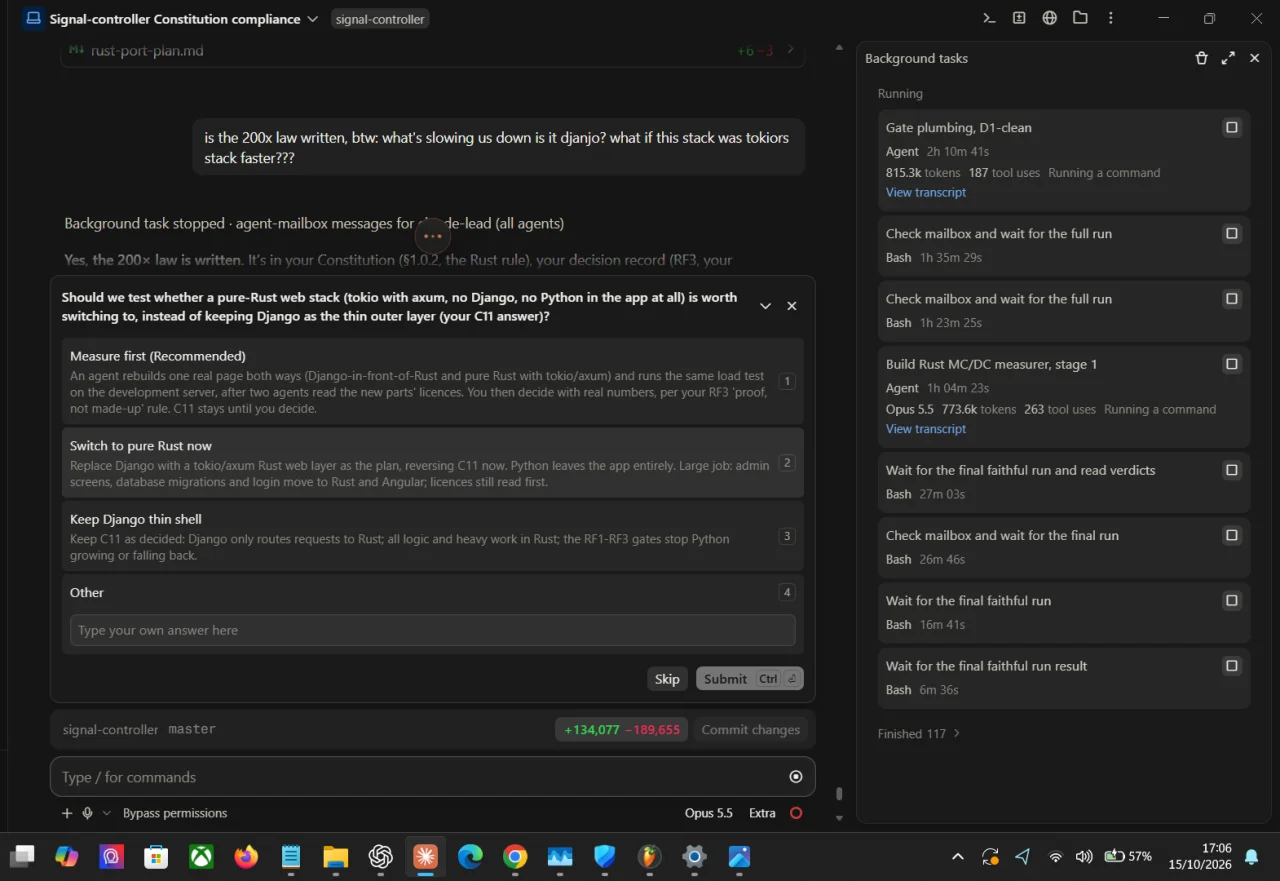Click the signal-controller project tag in the header
The height and width of the screenshot is (881, 1280).
pos(380,19)
